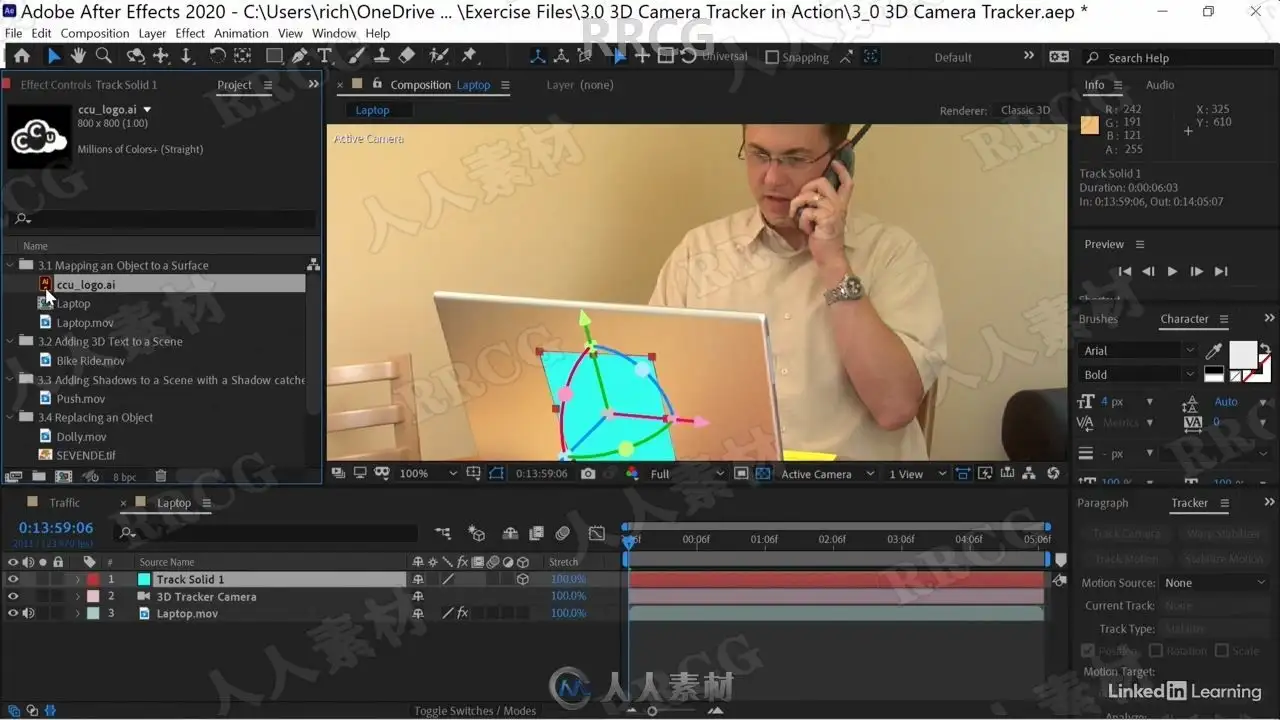
Task: Create a new folder in Project panel
Action: pos(39,477)
